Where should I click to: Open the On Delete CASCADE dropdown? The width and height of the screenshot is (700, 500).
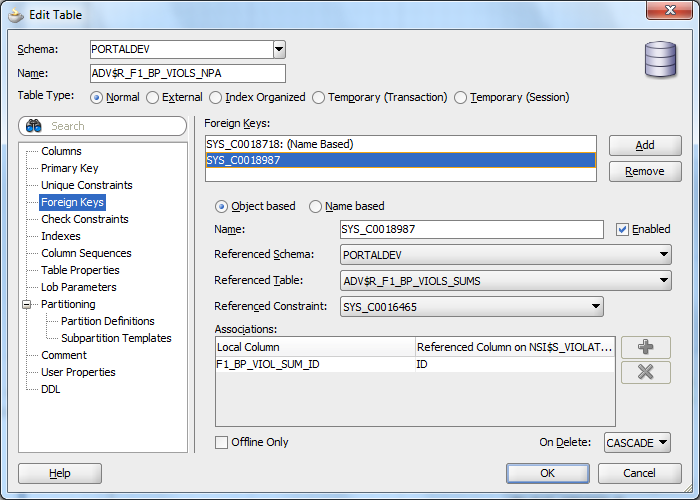637,442
